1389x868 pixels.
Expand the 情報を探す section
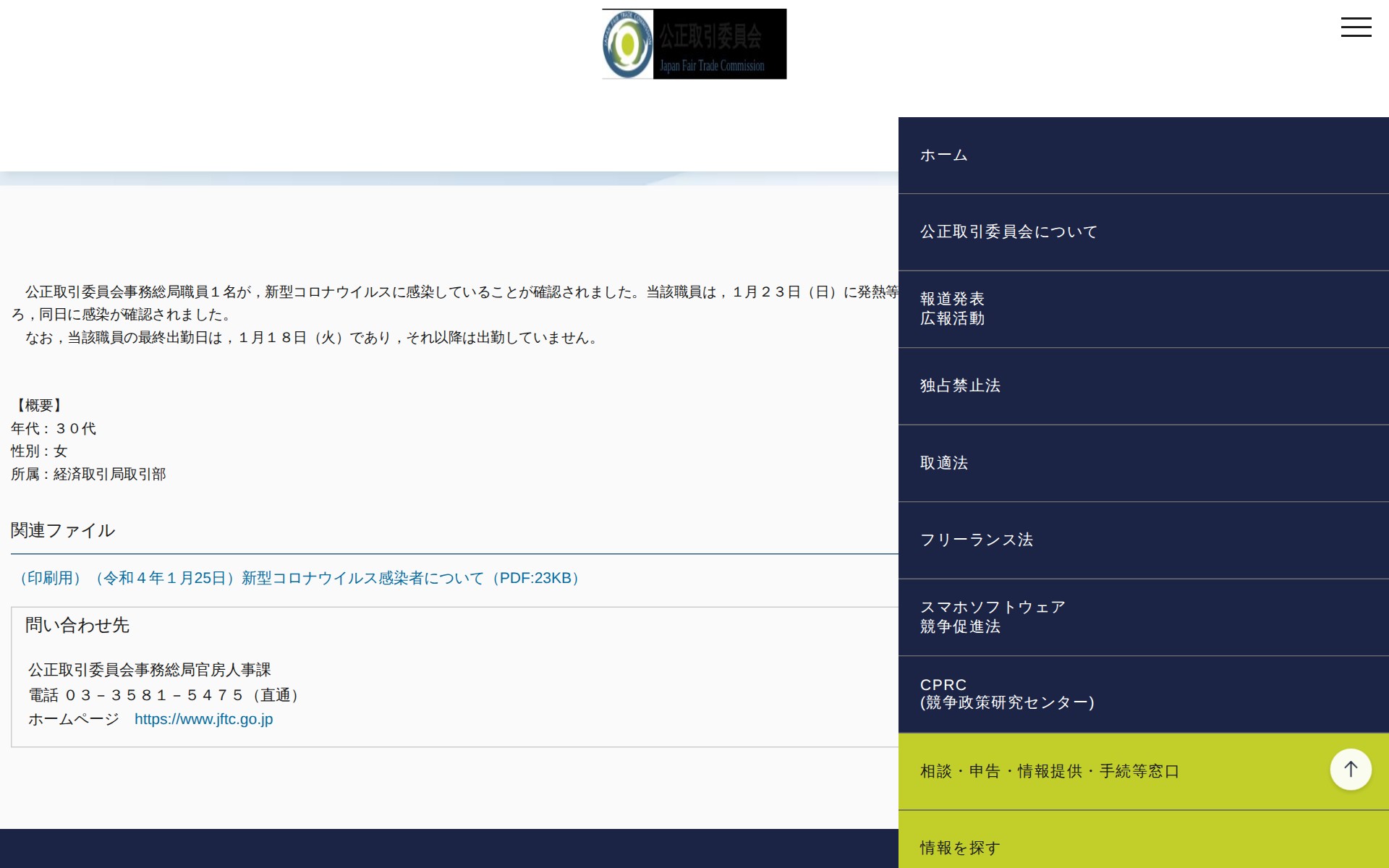coord(959,846)
